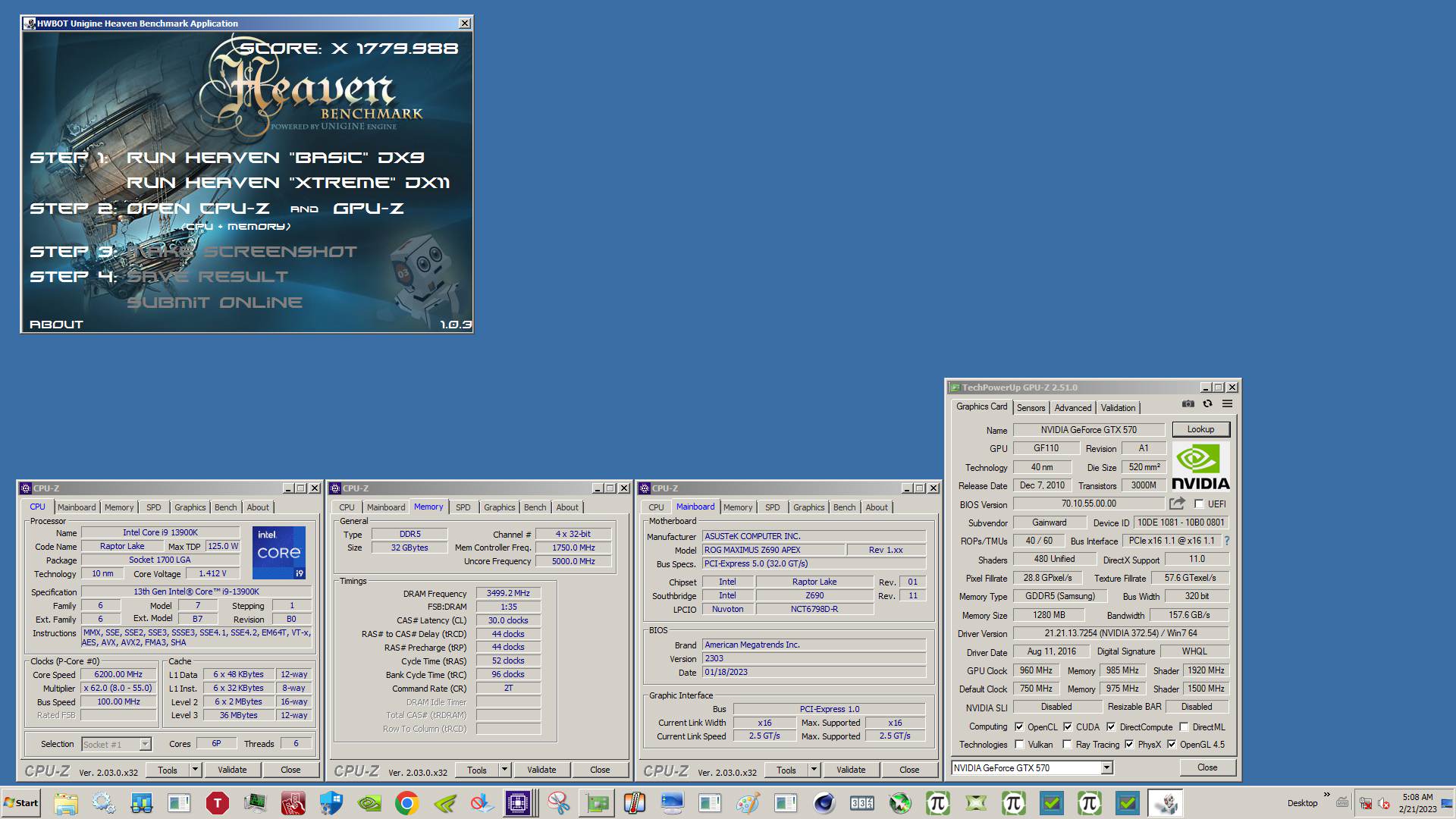Click the GPU-Z link in Heaven app
This screenshot has width=1456, height=819.
click(x=368, y=209)
